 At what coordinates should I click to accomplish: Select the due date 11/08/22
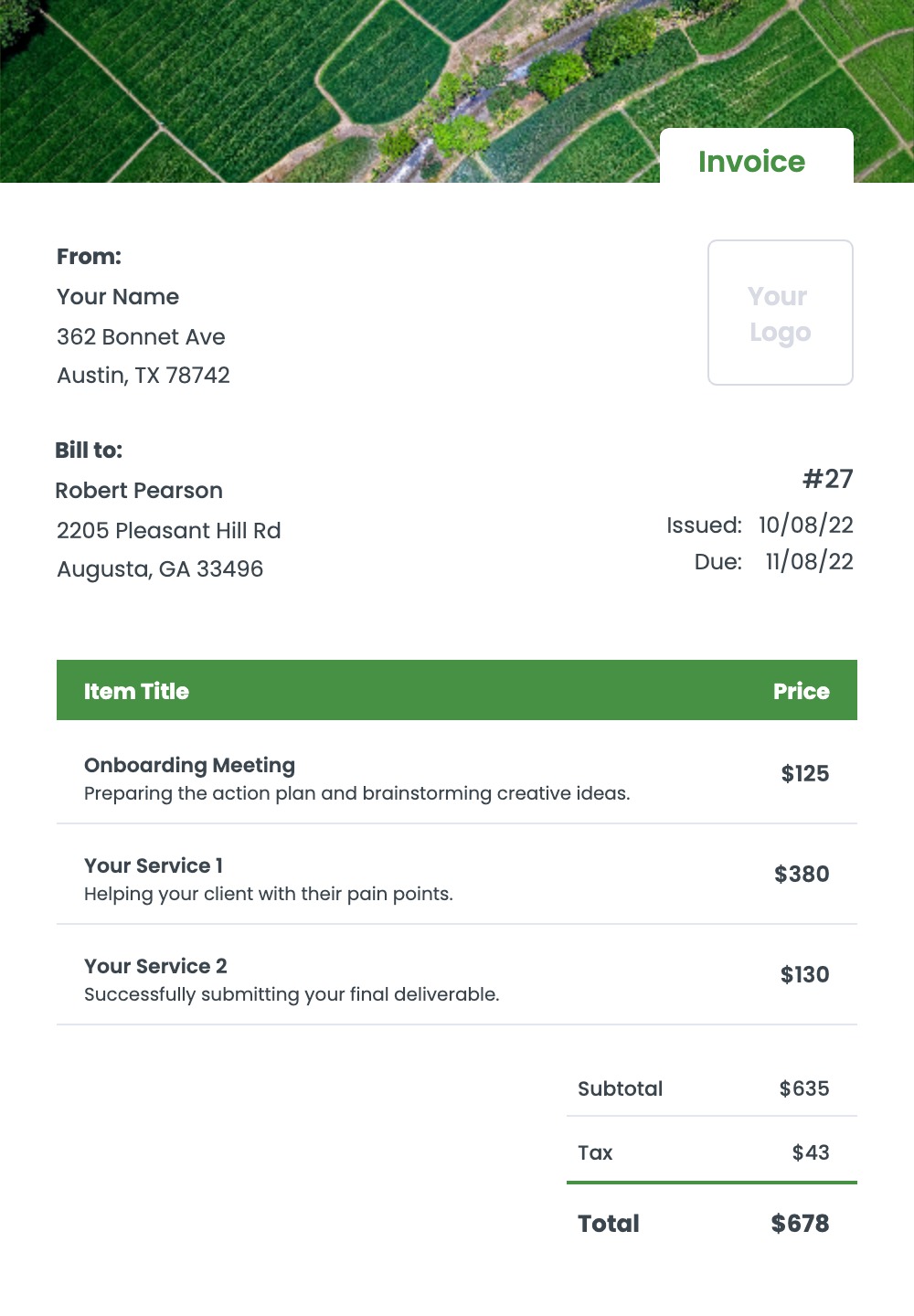pyautogui.click(x=809, y=562)
